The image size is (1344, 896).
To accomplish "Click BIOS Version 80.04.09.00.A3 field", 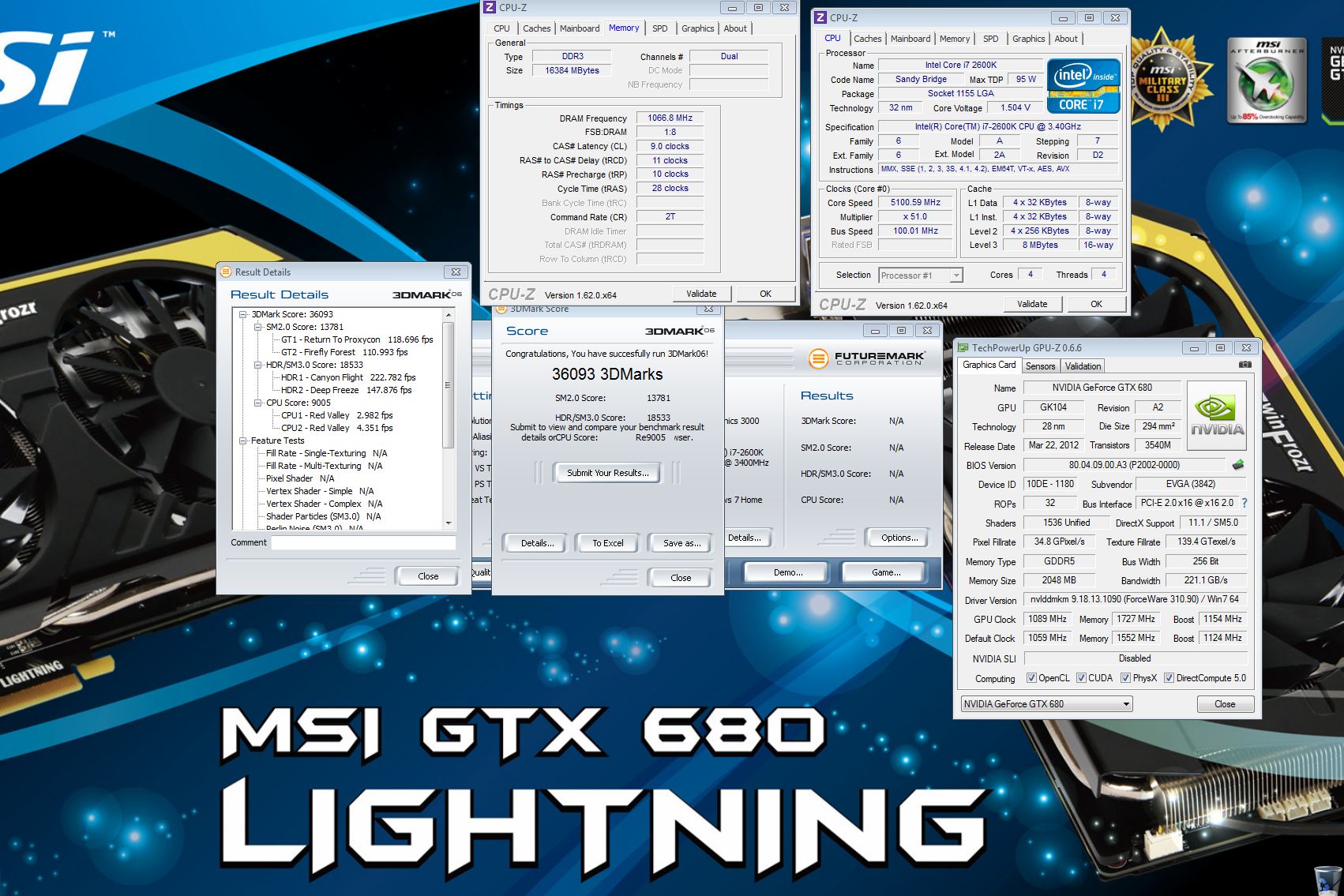I will [1124, 465].
